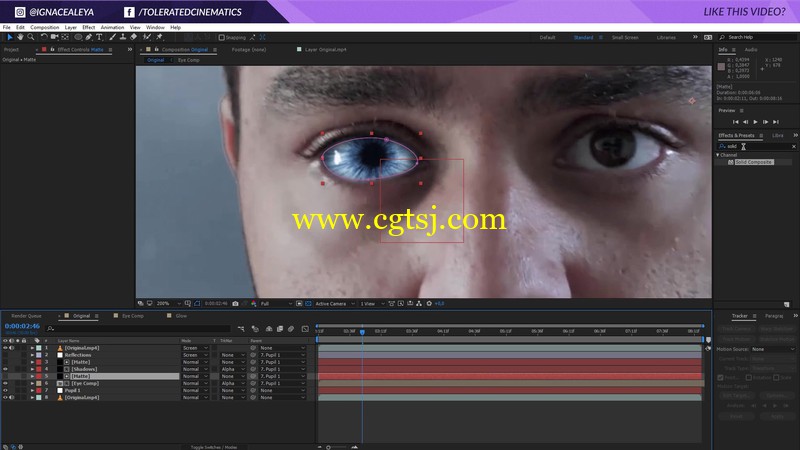Jump to last frame in Preview
Image resolution: width=800 pixels, height=450 pixels.
coord(776,122)
